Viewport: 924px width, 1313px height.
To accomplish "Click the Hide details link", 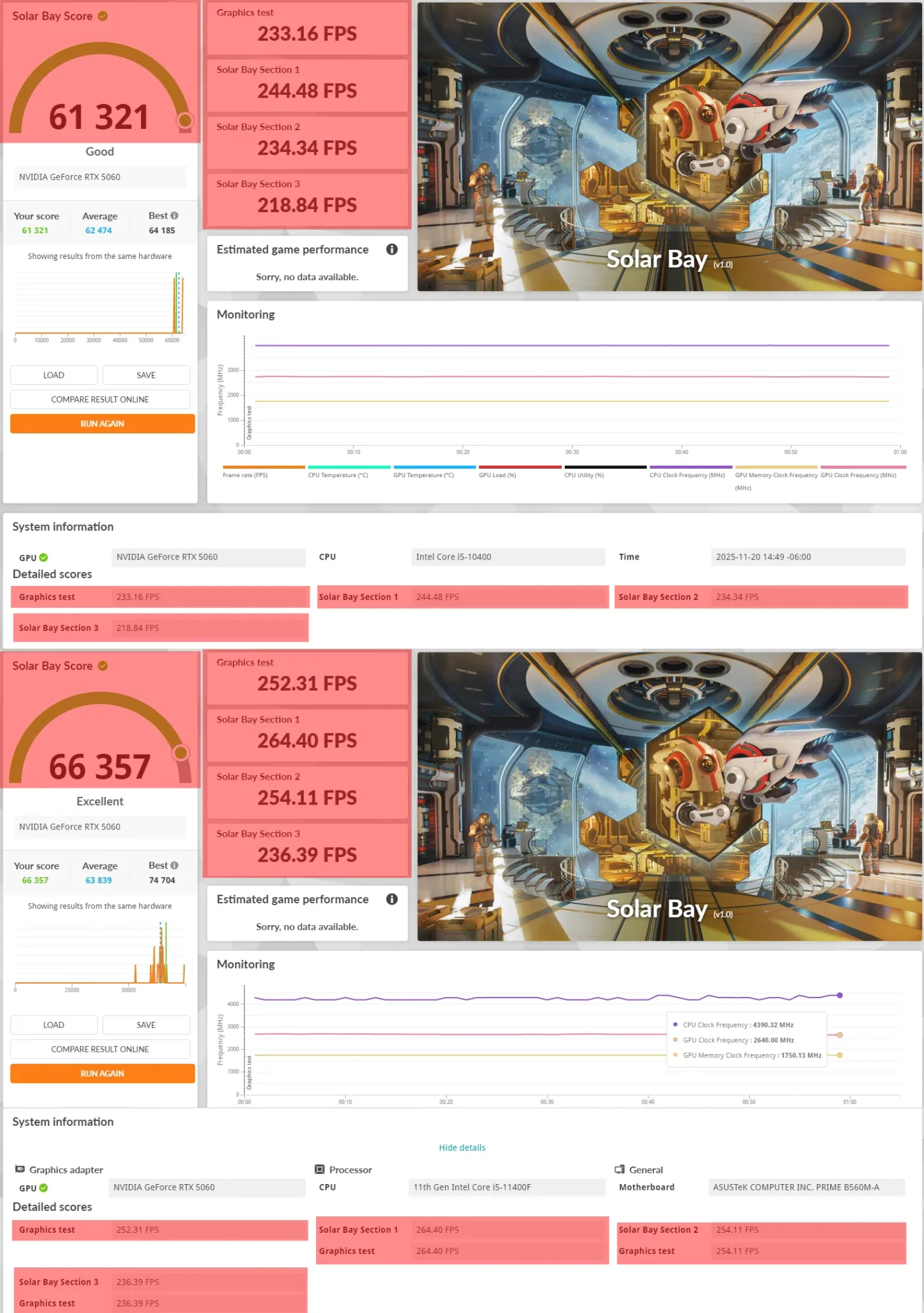I will [462, 1148].
